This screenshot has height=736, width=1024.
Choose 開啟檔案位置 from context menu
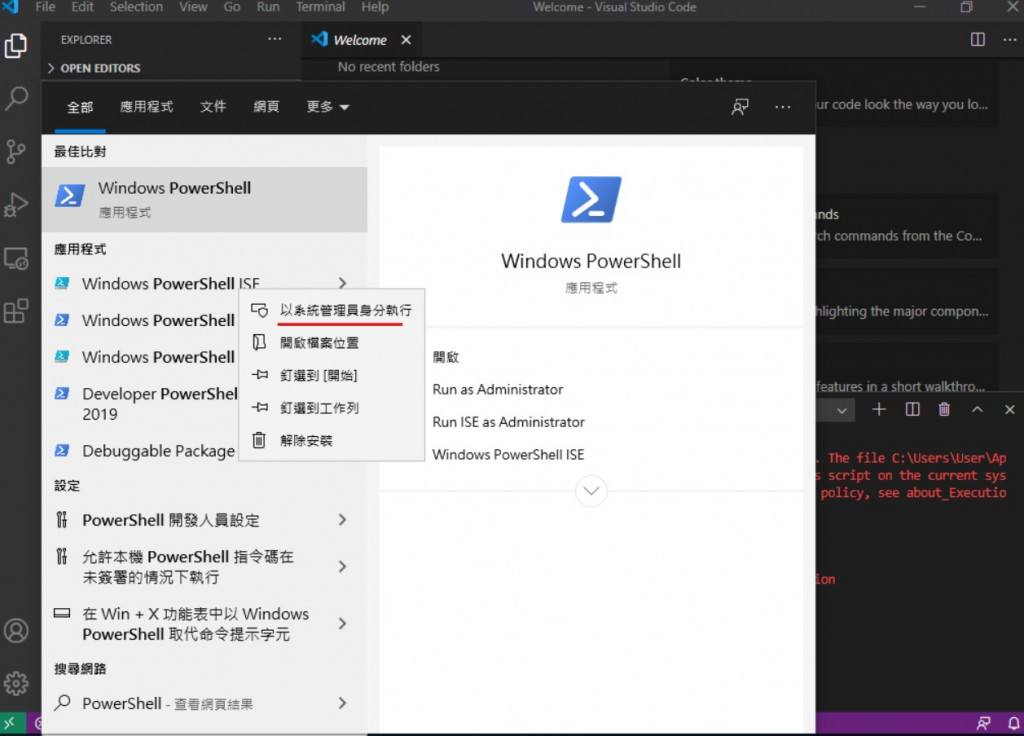tap(332, 343)
